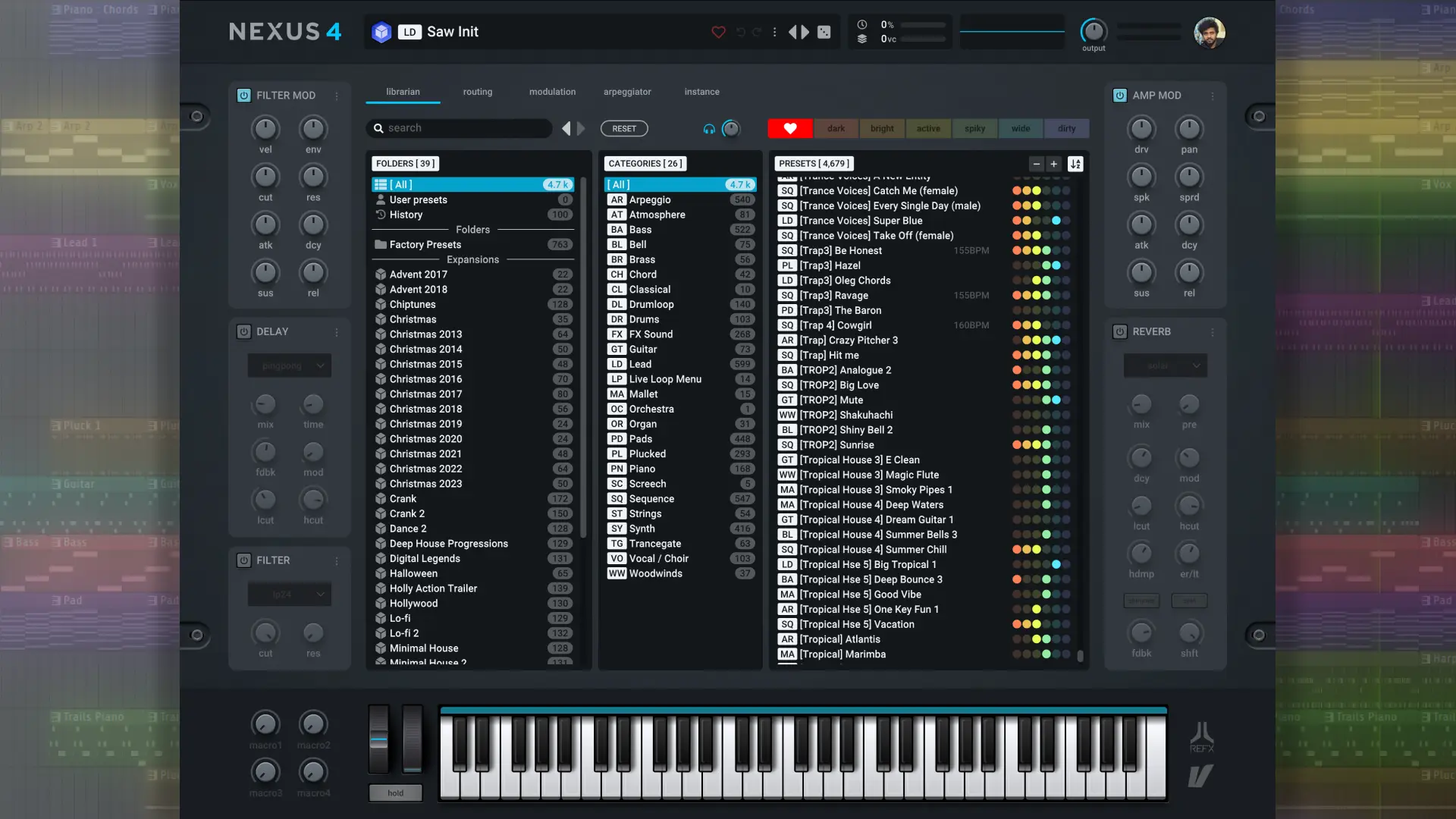This screenshot has height=819, width=1456.
Task: Click the clock CPU icon in header
Action: click(862, 24)
